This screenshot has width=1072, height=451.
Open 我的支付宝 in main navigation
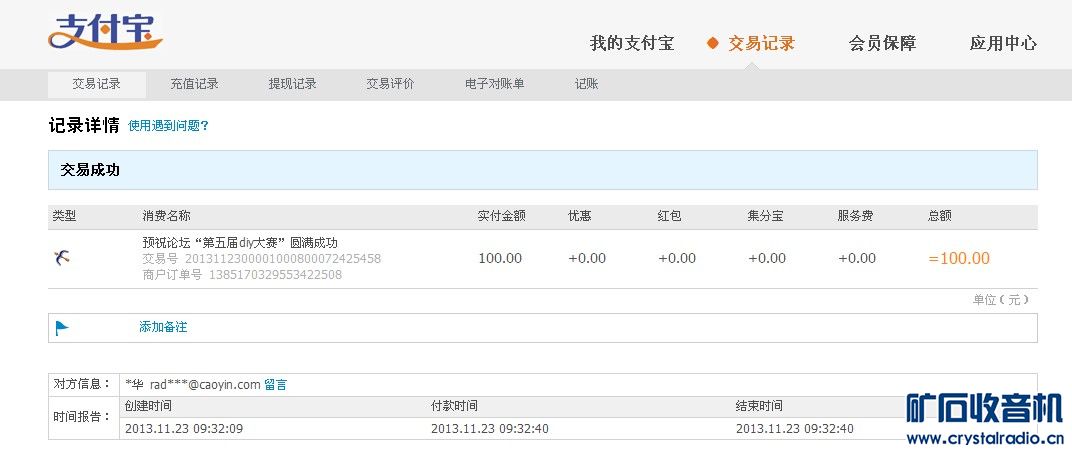click(x=631, y=43)
